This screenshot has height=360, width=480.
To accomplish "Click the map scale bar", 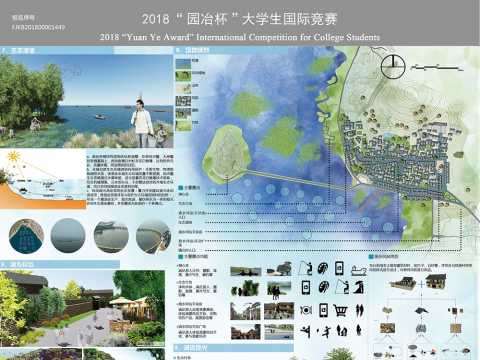I will [437, 68].
